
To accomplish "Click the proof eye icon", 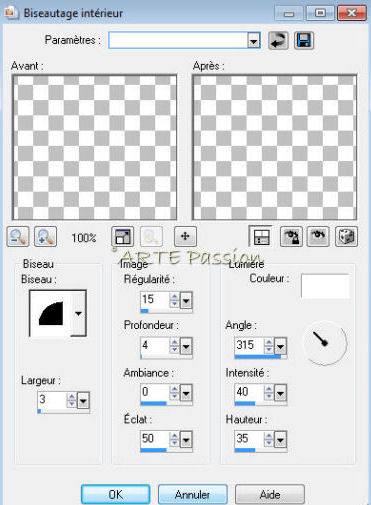I will (319, 237).
